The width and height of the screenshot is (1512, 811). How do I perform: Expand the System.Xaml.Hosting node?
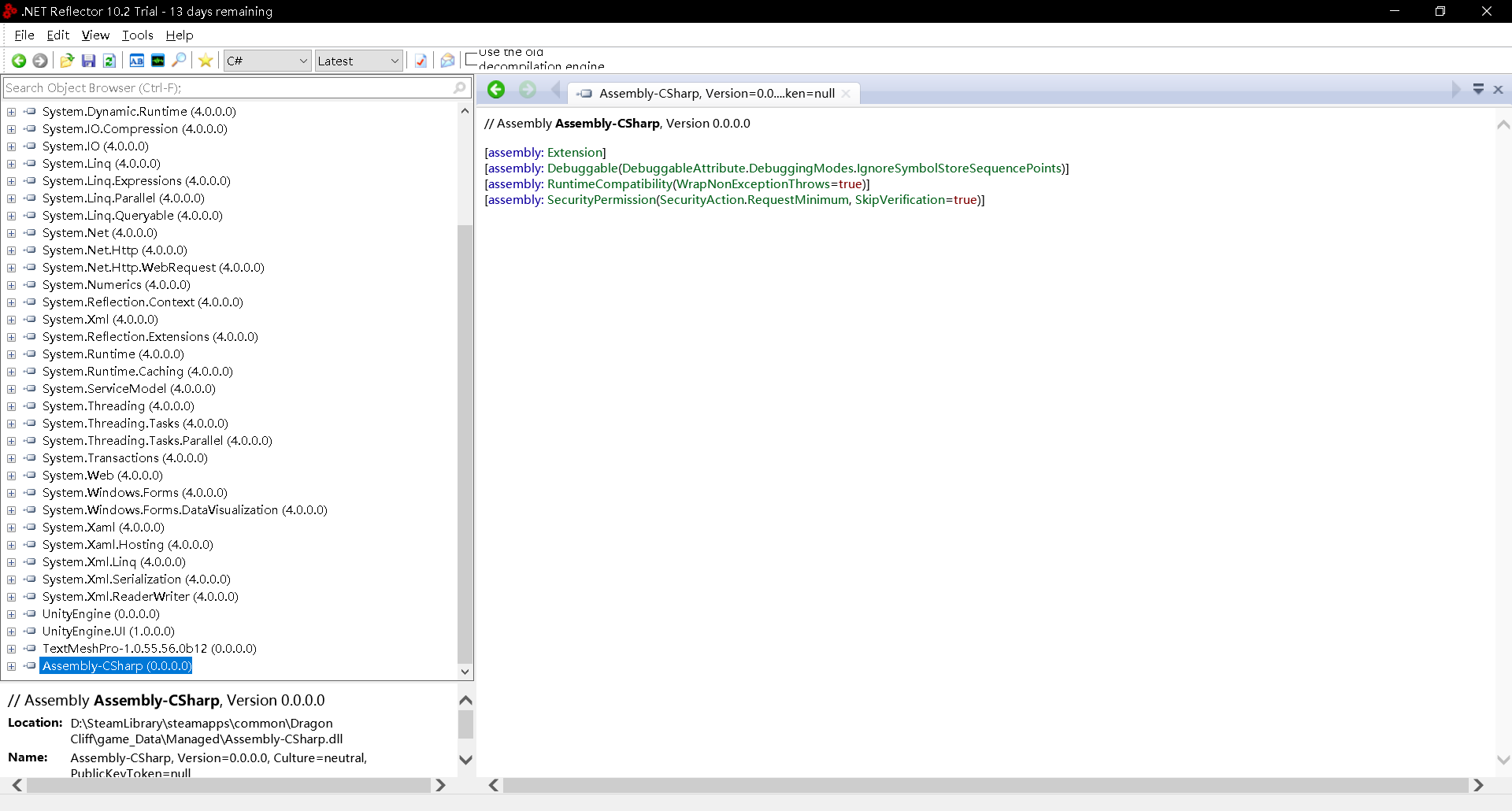[12, 545]
